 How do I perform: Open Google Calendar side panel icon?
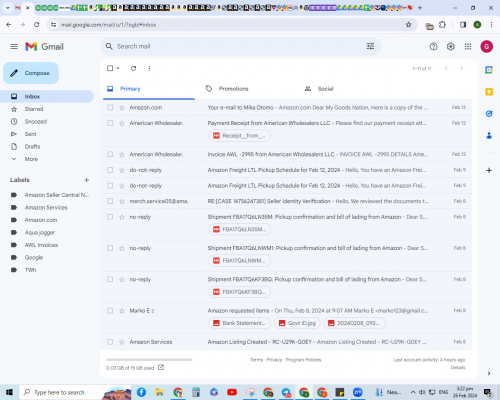coord(489,70)
